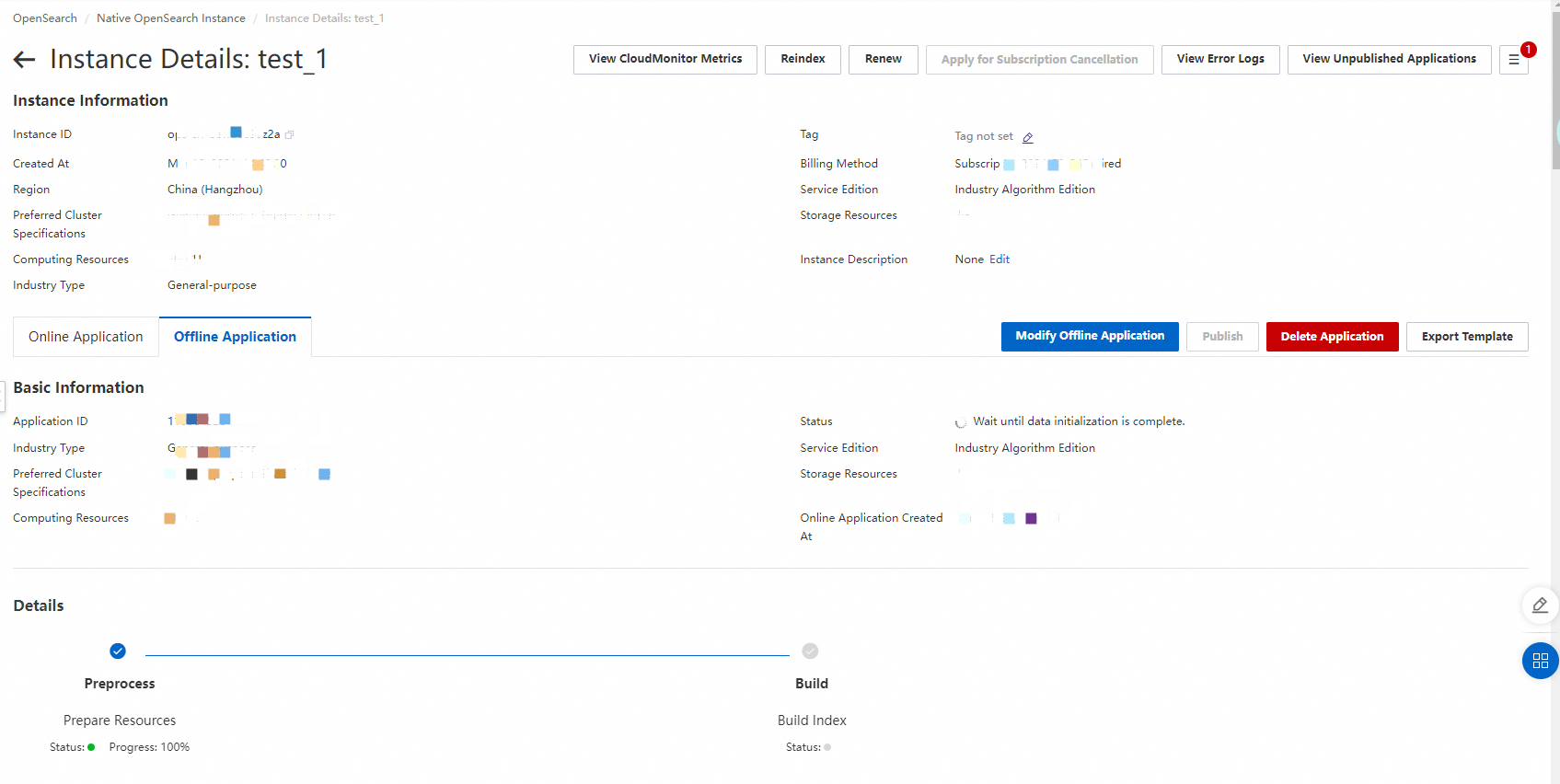Click the grey status dot under Build Index
This screenshot has width=1560, height=784.
point(827,747)
